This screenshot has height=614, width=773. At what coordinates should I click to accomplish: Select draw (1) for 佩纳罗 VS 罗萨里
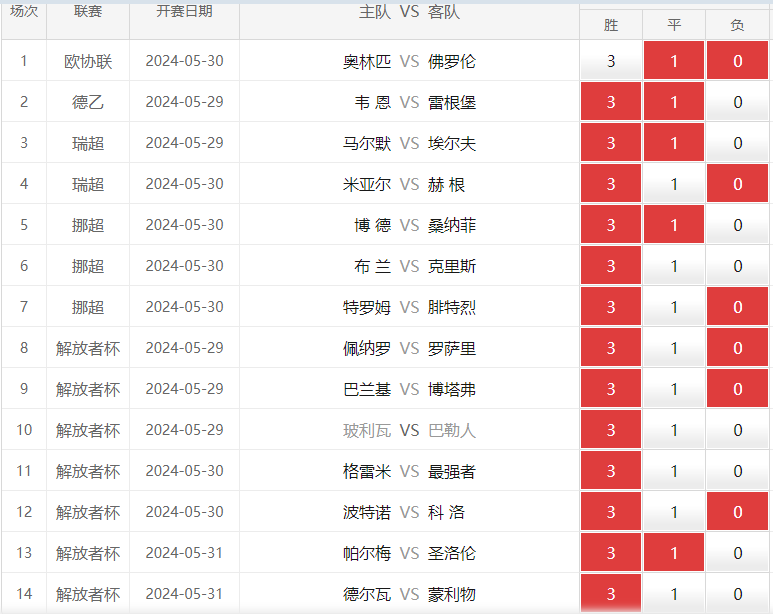[x=674, y=347]
